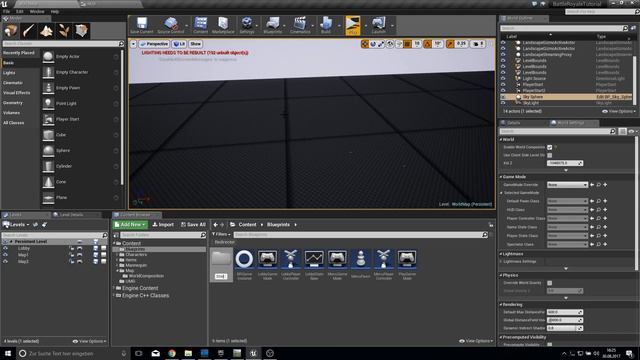Screen dimensions: 640x360
Task: Click the Add New button
Action: 130,224
